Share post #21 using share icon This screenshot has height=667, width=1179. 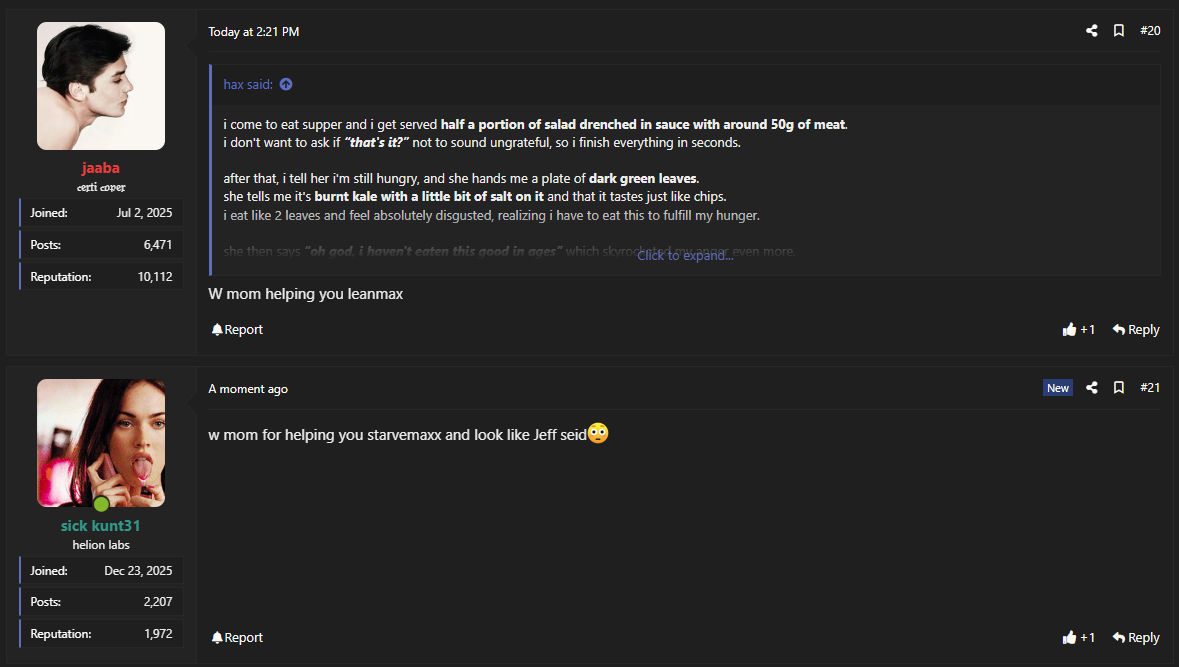(1092, 388)
